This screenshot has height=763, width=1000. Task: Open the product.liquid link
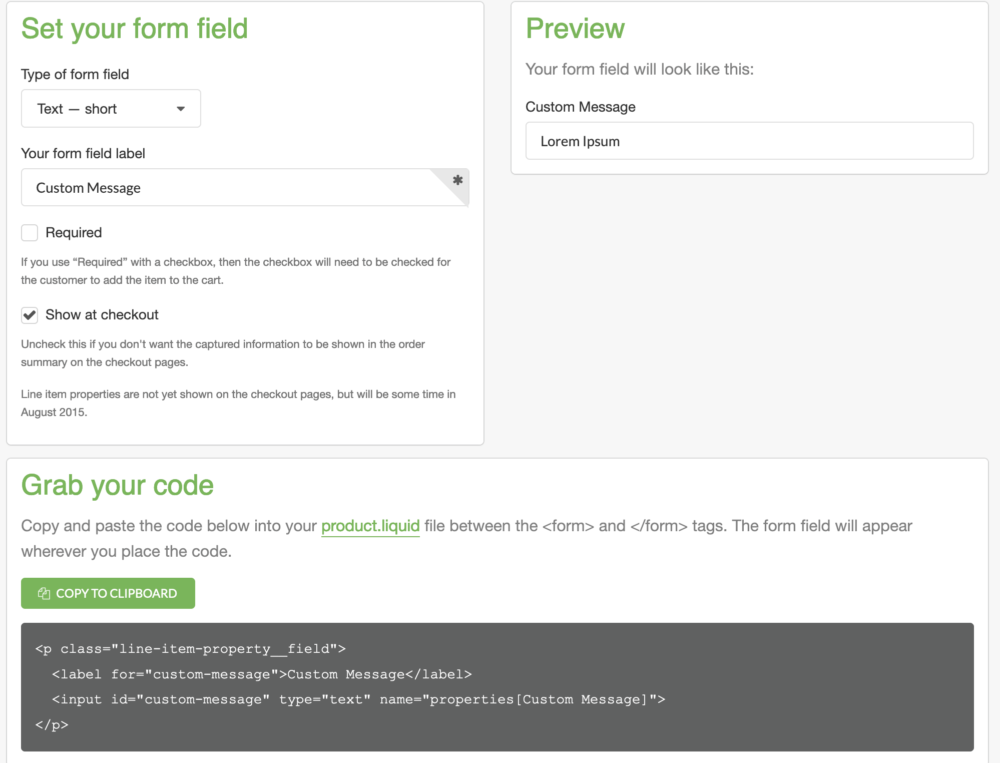[x=371, y=526]
